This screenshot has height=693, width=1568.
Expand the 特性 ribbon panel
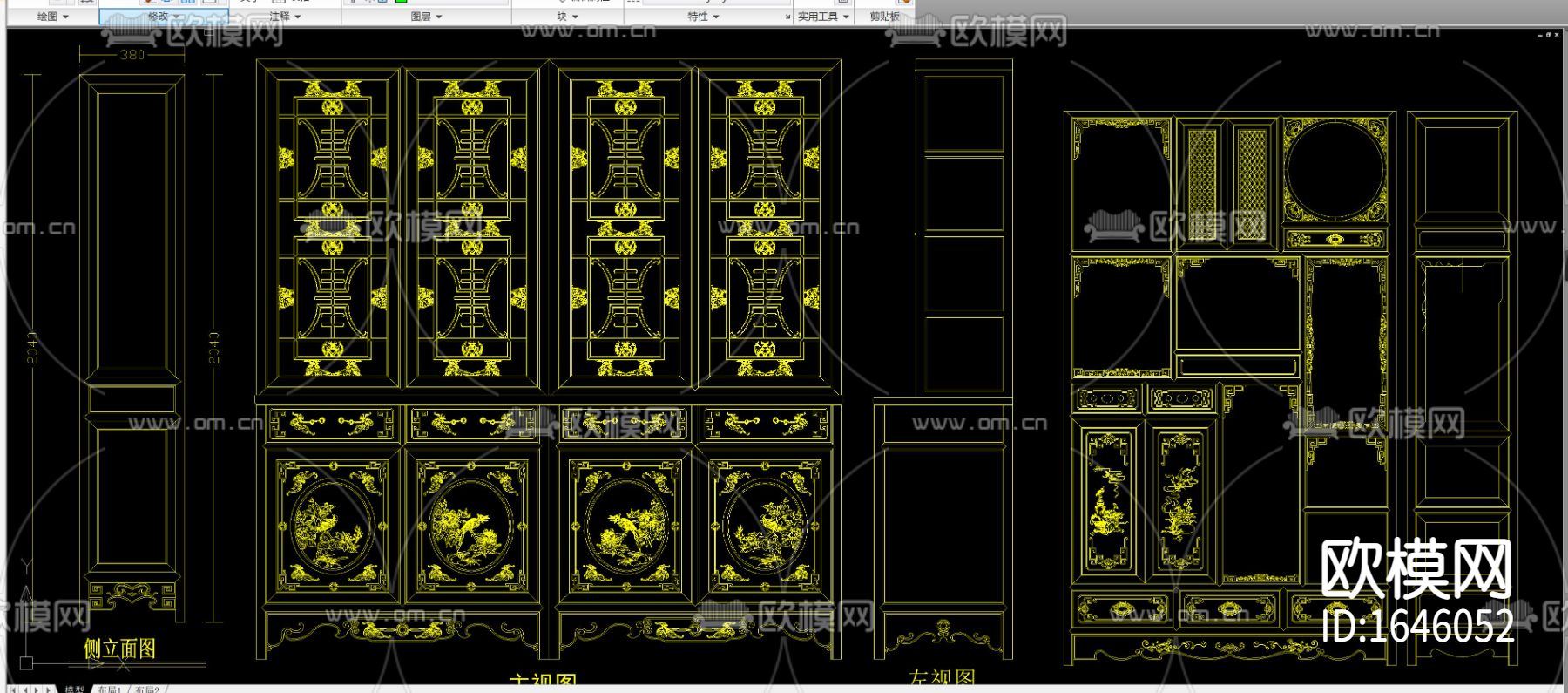[x=703, y=17]
